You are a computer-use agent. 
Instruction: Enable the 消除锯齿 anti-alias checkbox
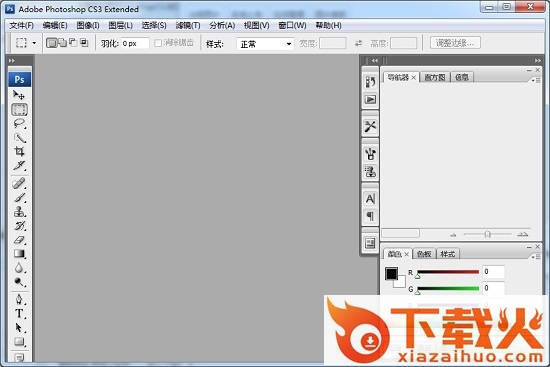point(158,43)
